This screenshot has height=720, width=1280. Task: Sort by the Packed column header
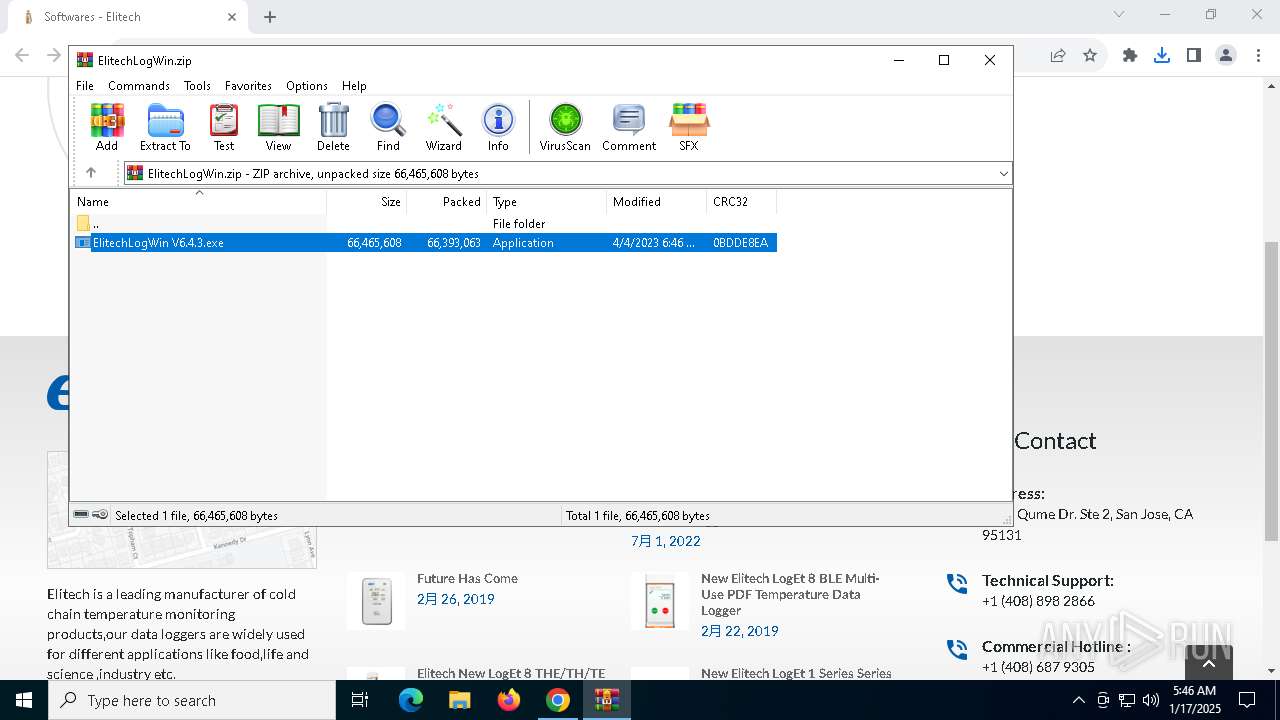pos(447,202)
